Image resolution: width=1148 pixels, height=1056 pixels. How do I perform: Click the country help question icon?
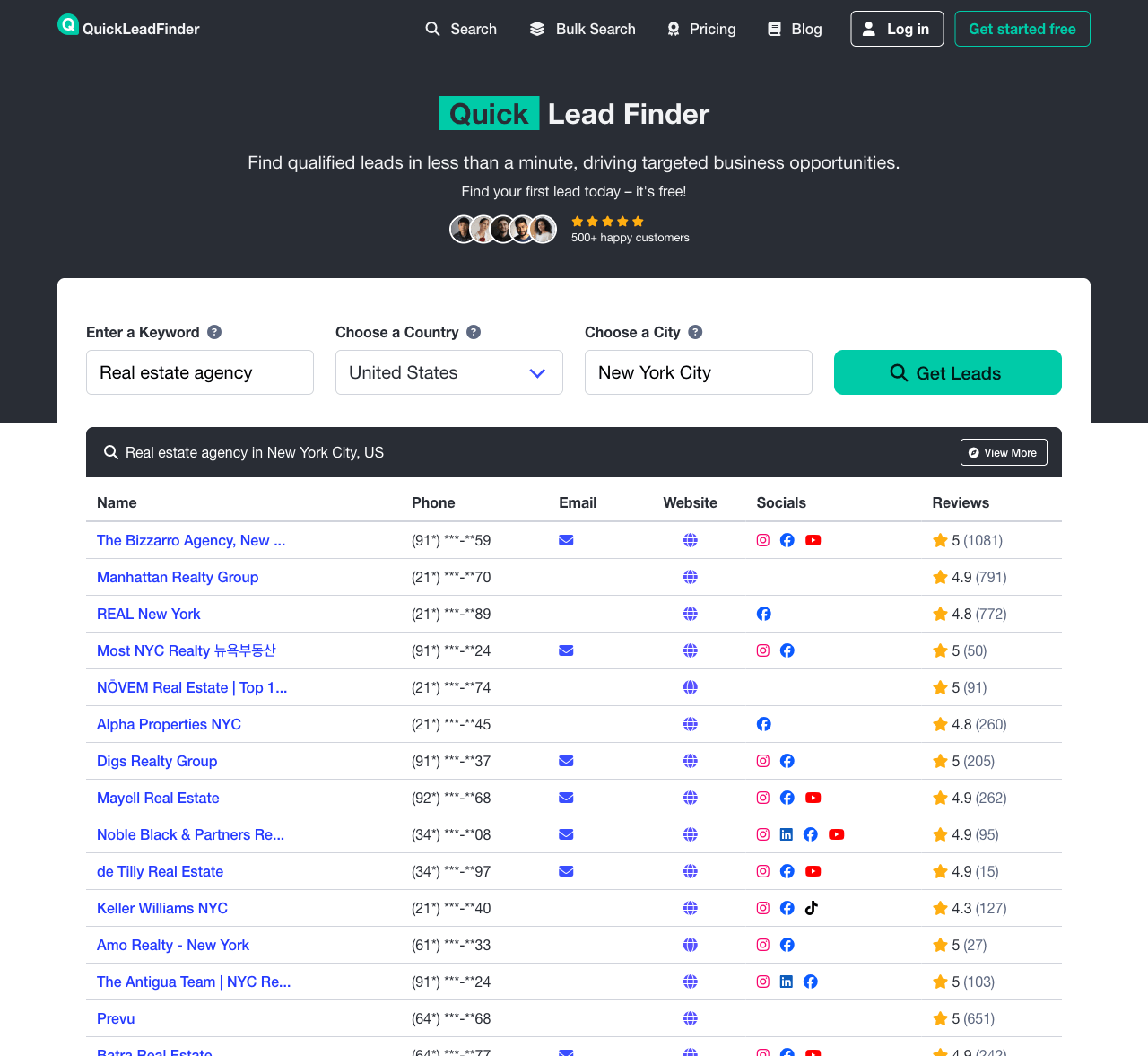[x=474, y=332]
